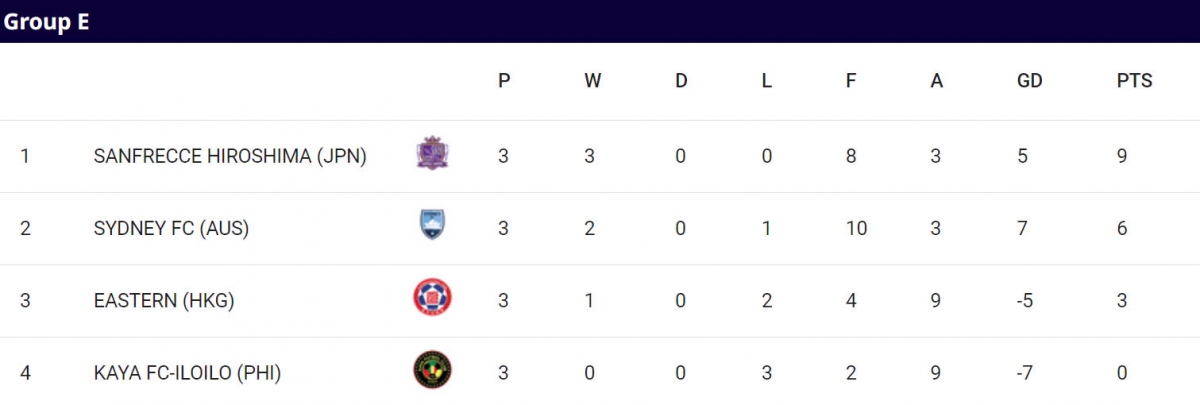Select the KAYA FC-ILOILO (PHI) team name
This screenshot has width=1200, height=405.
(x=187, y=373)
